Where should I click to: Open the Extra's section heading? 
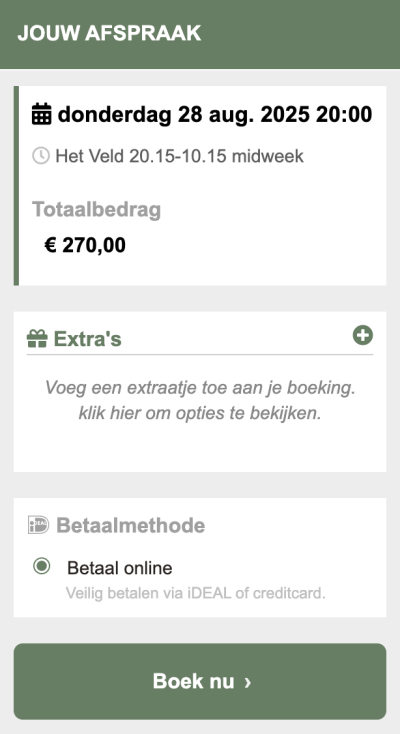(88, 339)
